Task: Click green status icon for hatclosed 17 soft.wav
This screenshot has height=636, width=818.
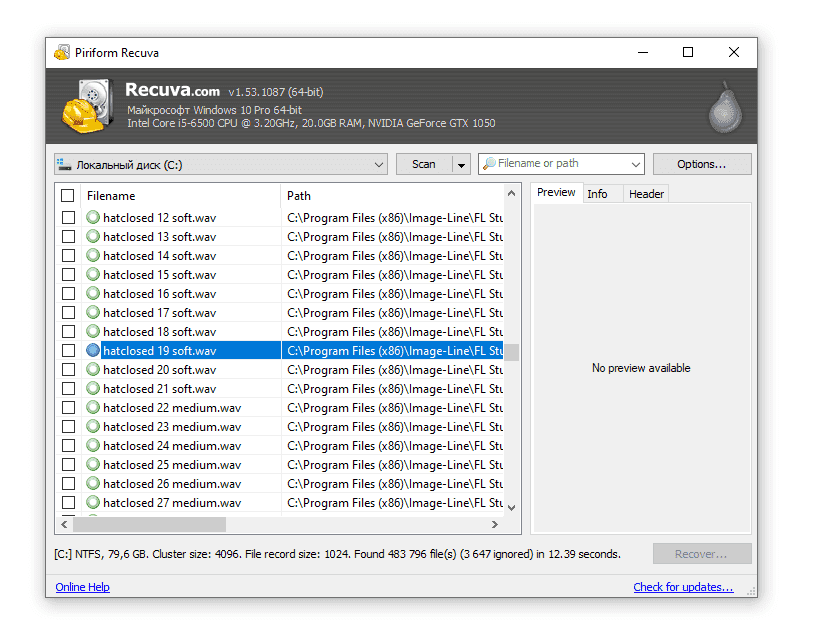Action: [x=93, y=312]
